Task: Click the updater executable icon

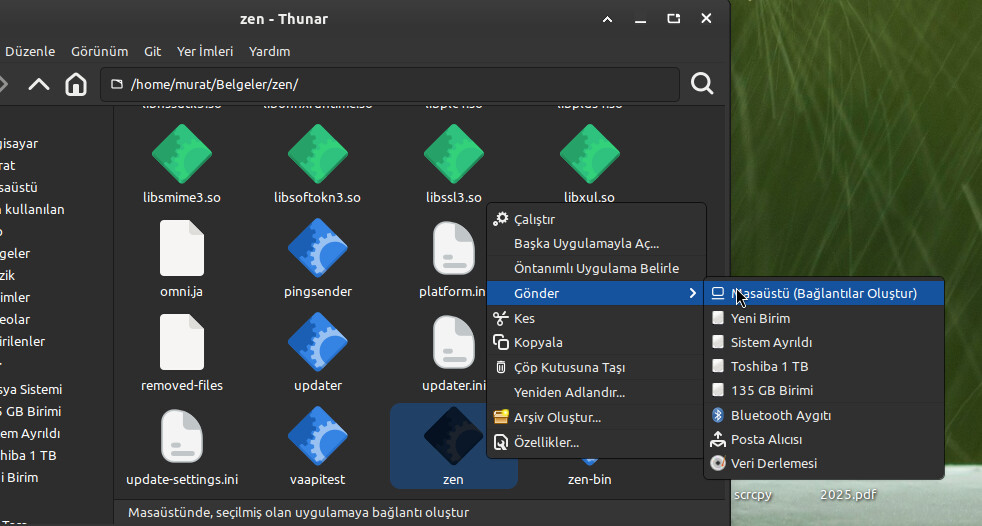Action: click(x=317, y=342)
